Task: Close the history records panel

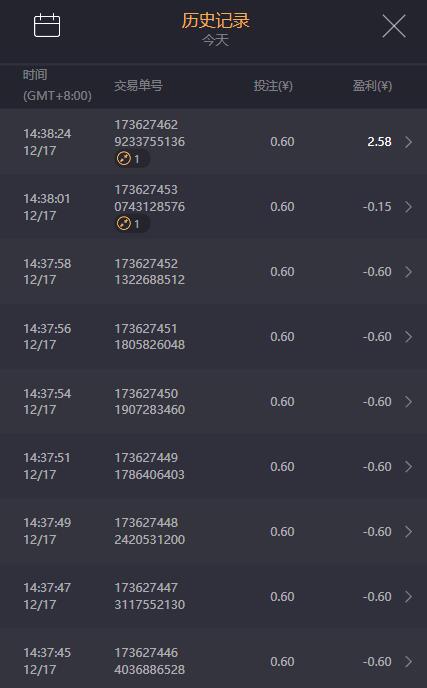Action: 394,26
